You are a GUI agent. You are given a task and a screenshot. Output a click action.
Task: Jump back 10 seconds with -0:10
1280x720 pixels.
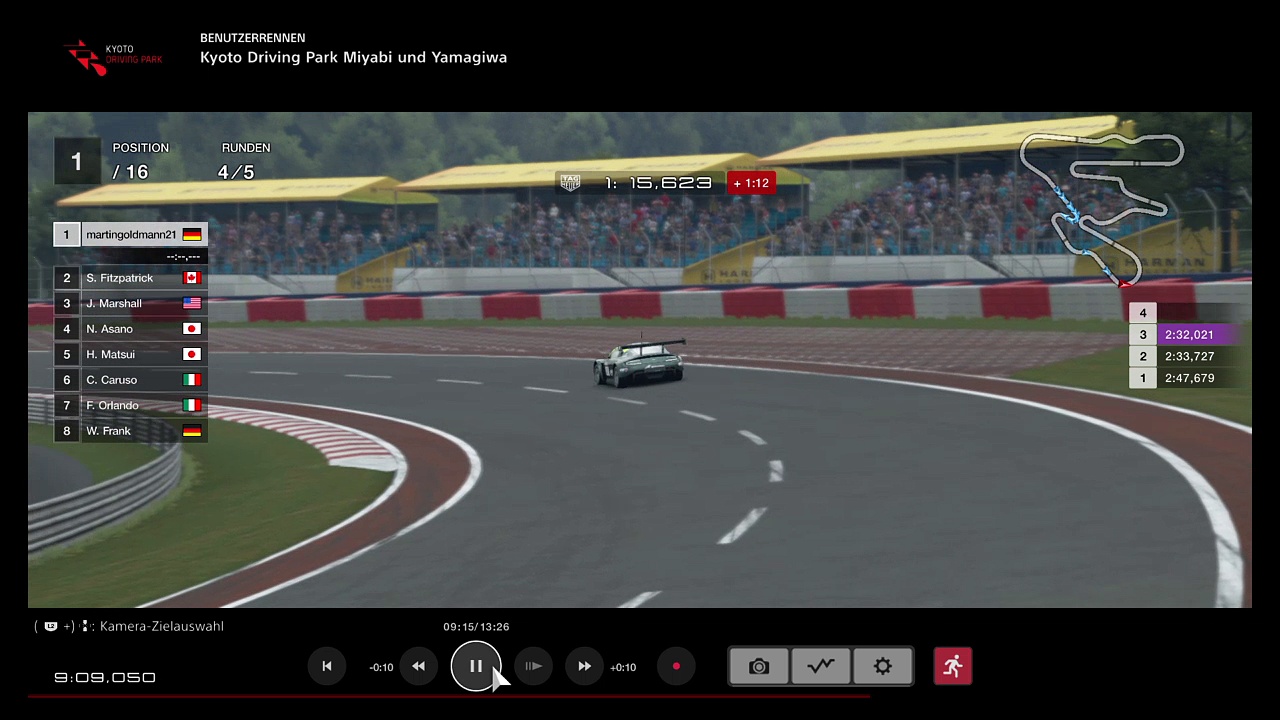pyautogui.click(x=381, y=667)
